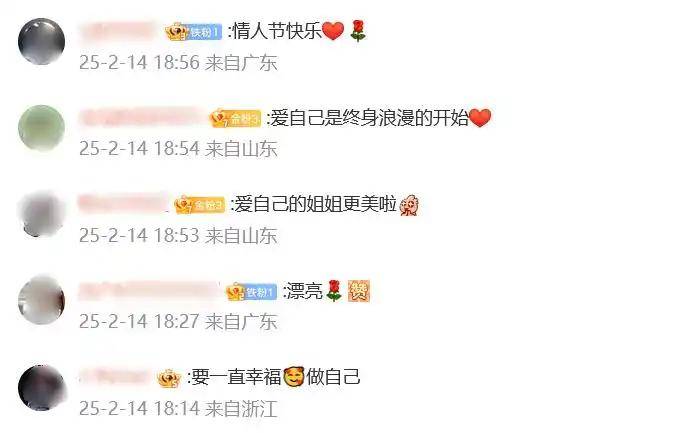This screenshot has height=433, width=677.
Task: Open green avatar of the 18:54 commenter
Action: (41, 128)
